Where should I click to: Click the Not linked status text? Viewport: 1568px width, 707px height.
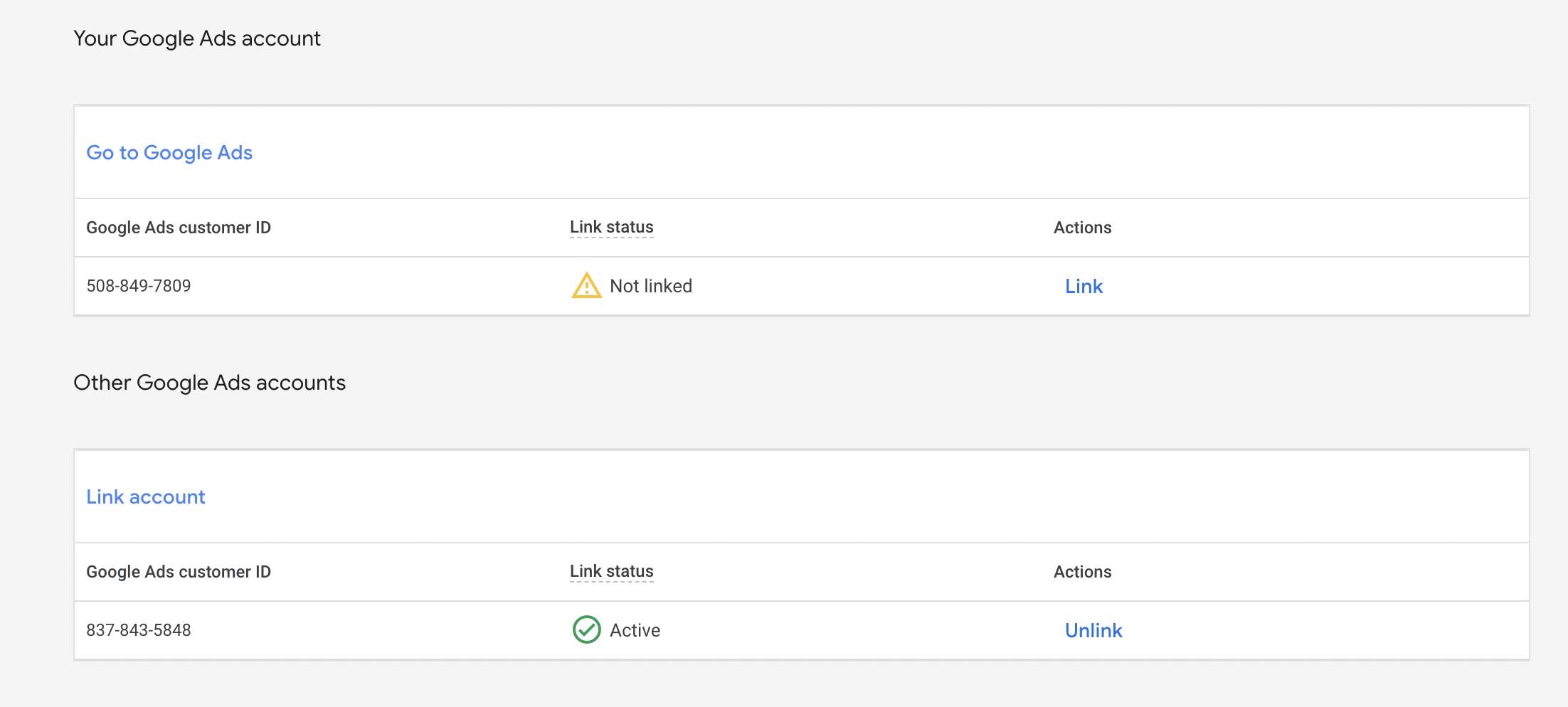(651, 286)
